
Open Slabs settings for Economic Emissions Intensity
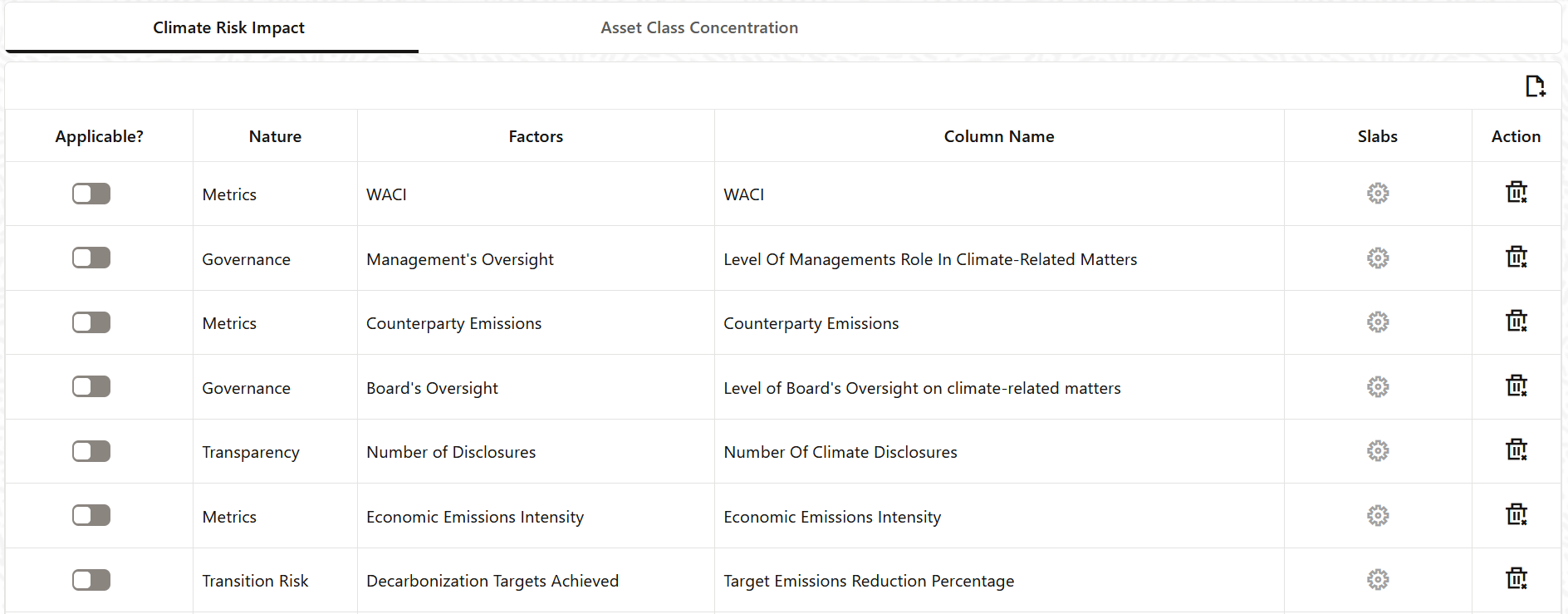click(x=1377, y=515)
